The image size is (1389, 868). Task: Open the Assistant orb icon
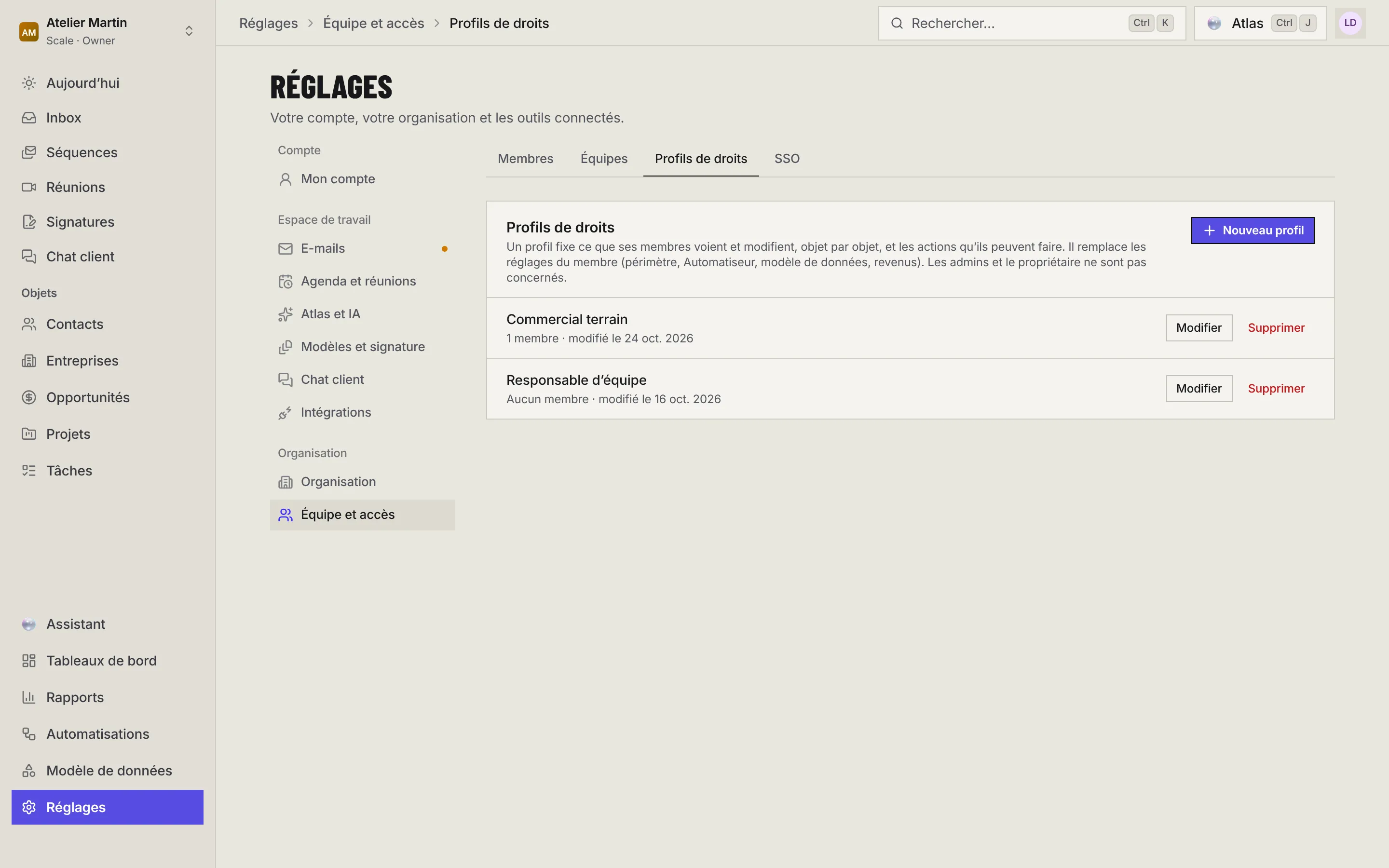29,624
